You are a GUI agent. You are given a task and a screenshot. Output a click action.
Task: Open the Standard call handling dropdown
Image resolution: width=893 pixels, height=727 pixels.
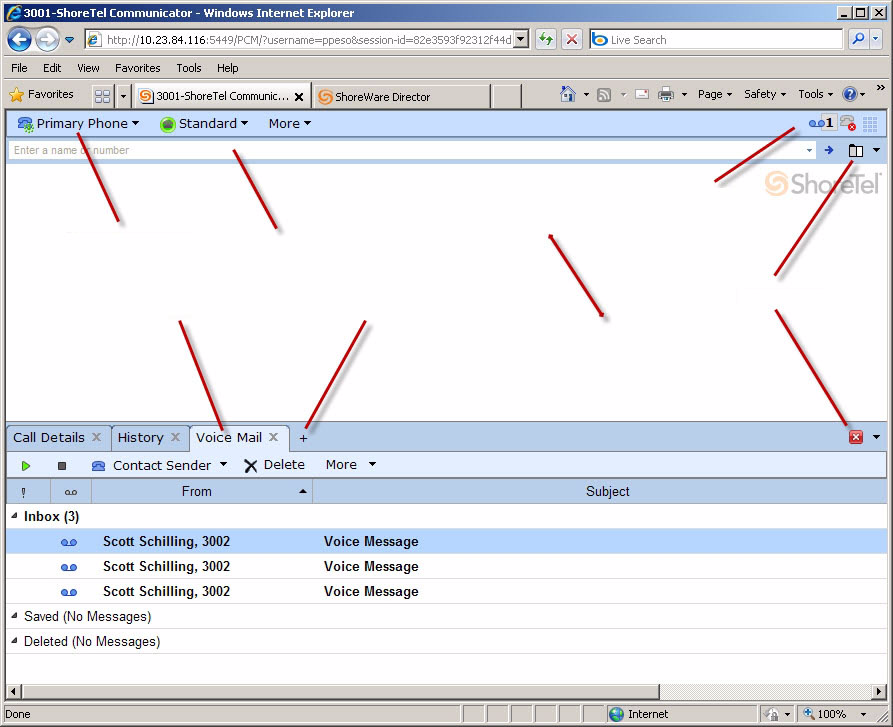(x=204, y=124)
